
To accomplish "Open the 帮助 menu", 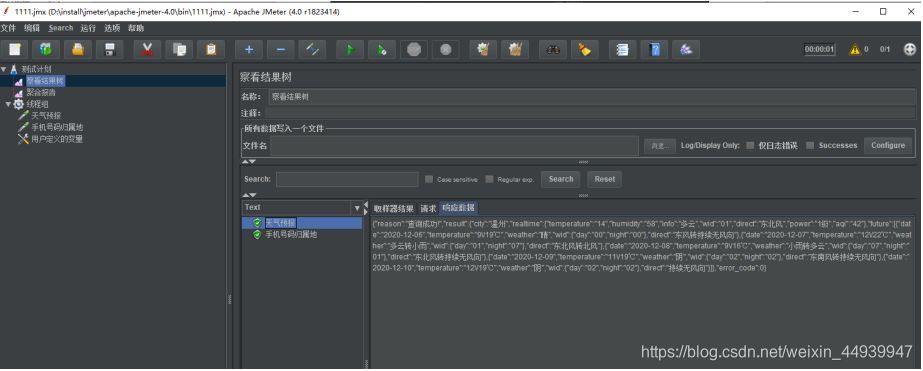I will pos(136,28).
